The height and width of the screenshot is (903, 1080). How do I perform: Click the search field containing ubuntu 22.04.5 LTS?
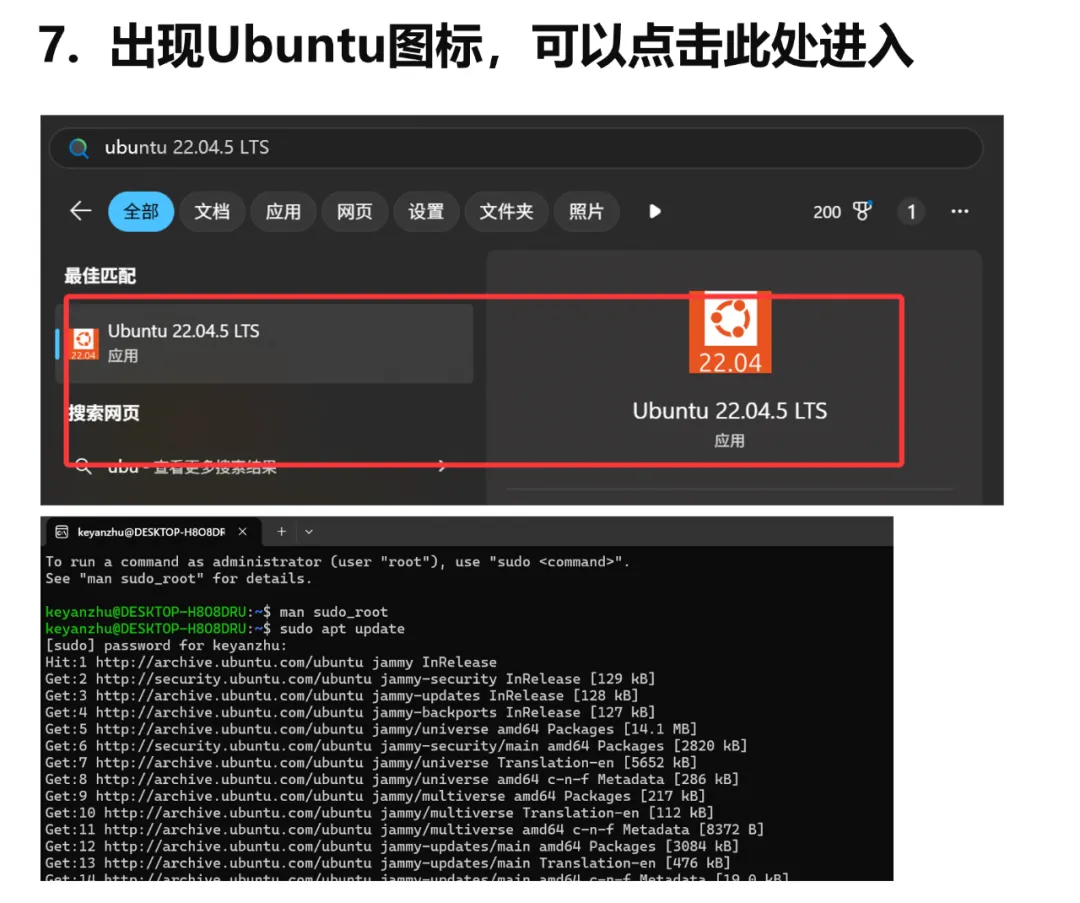click(x=515, y=148)
